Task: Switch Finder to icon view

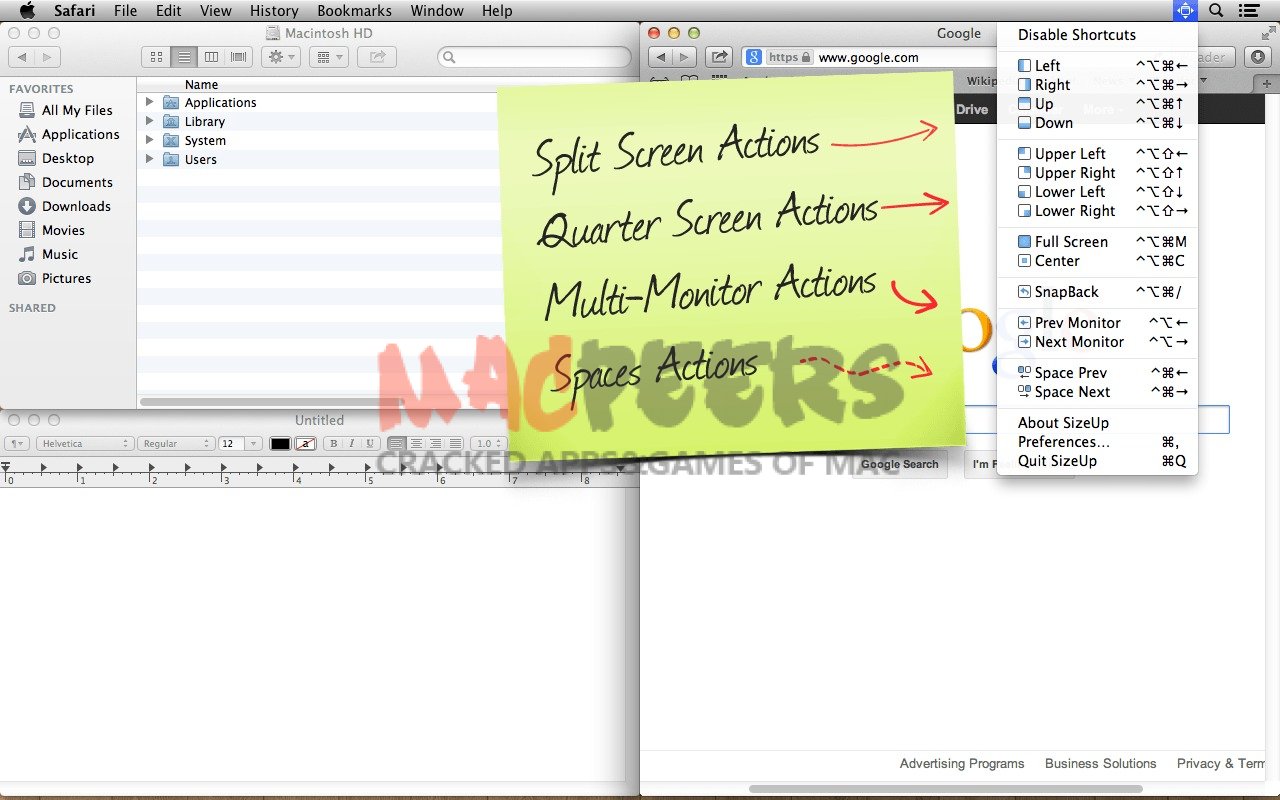Action: (x=156, y=58)
